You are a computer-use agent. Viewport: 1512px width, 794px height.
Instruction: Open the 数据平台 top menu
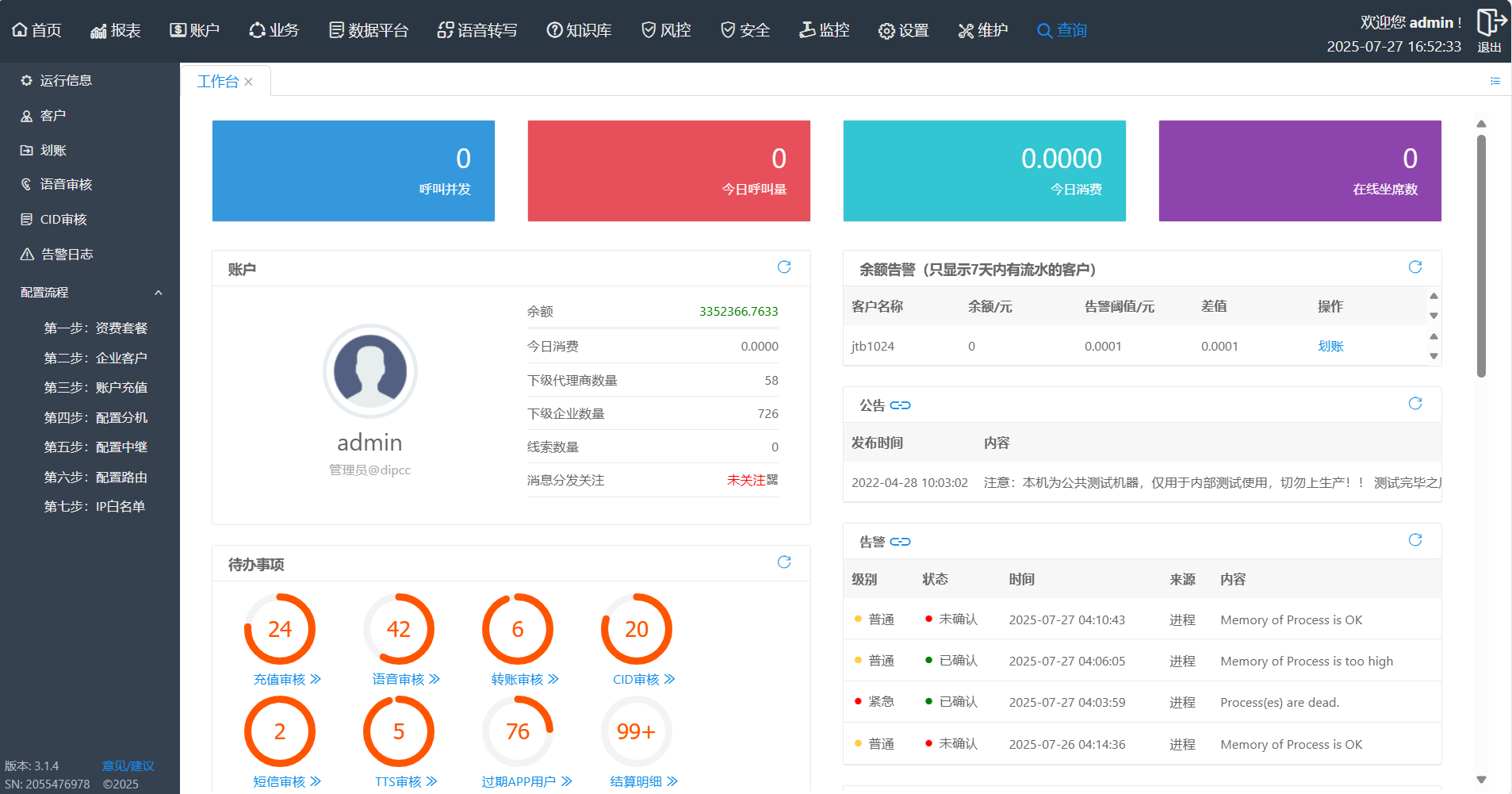tap(369, 30)
